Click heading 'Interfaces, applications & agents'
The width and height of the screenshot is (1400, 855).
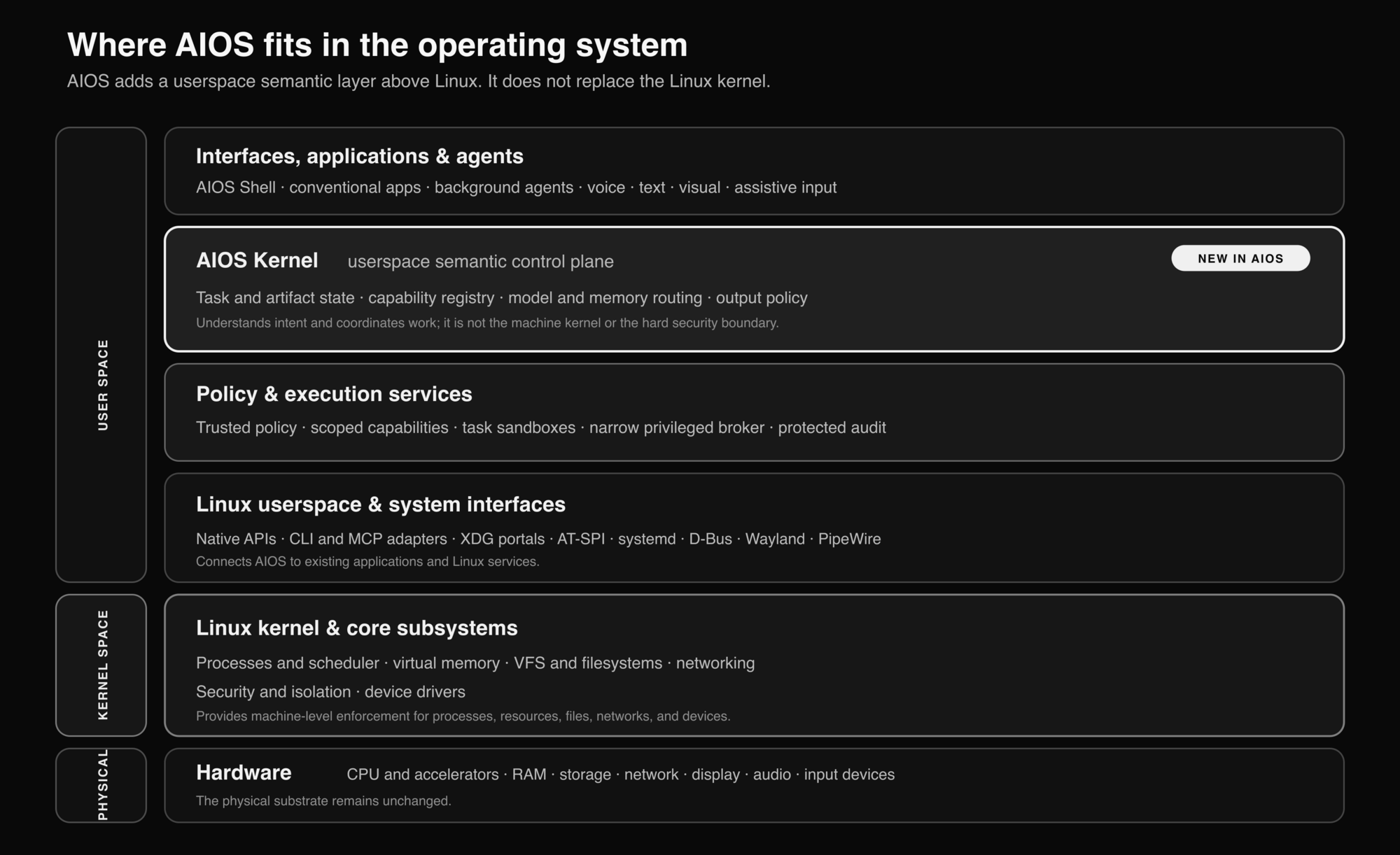360,156
